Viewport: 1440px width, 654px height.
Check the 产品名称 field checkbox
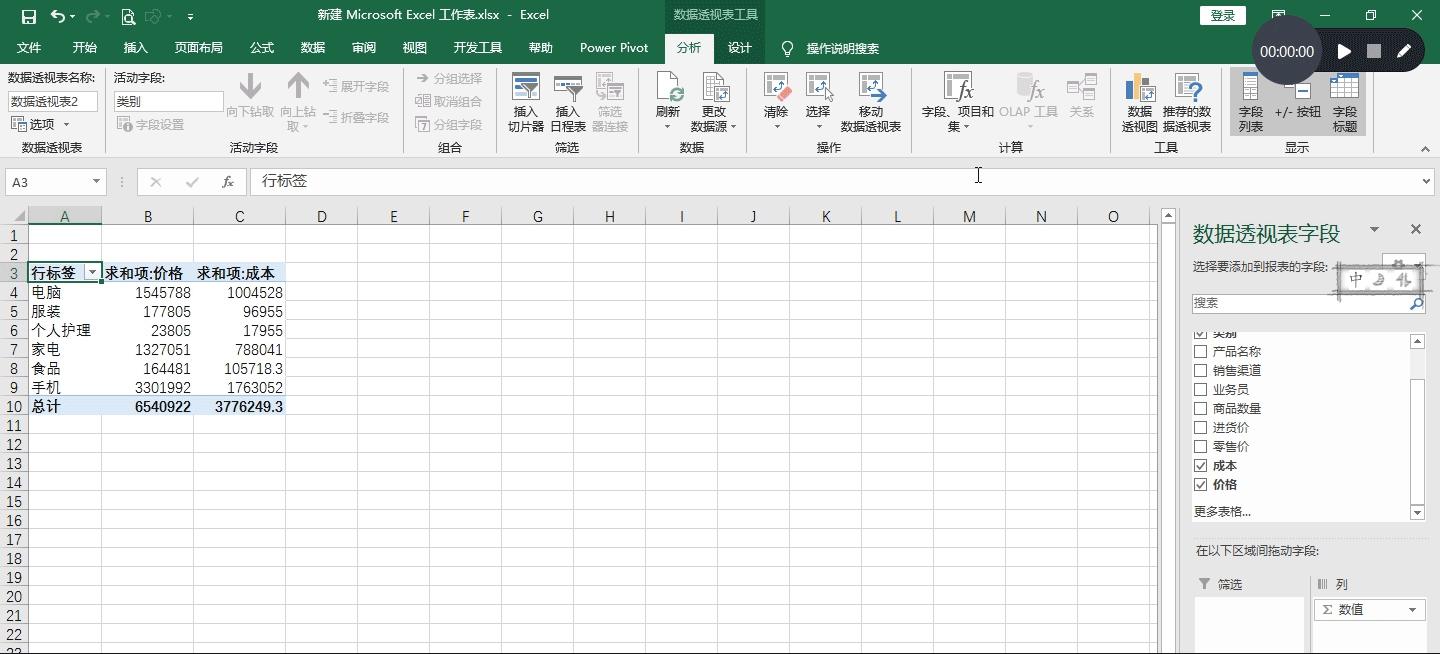pos(1200,352)
